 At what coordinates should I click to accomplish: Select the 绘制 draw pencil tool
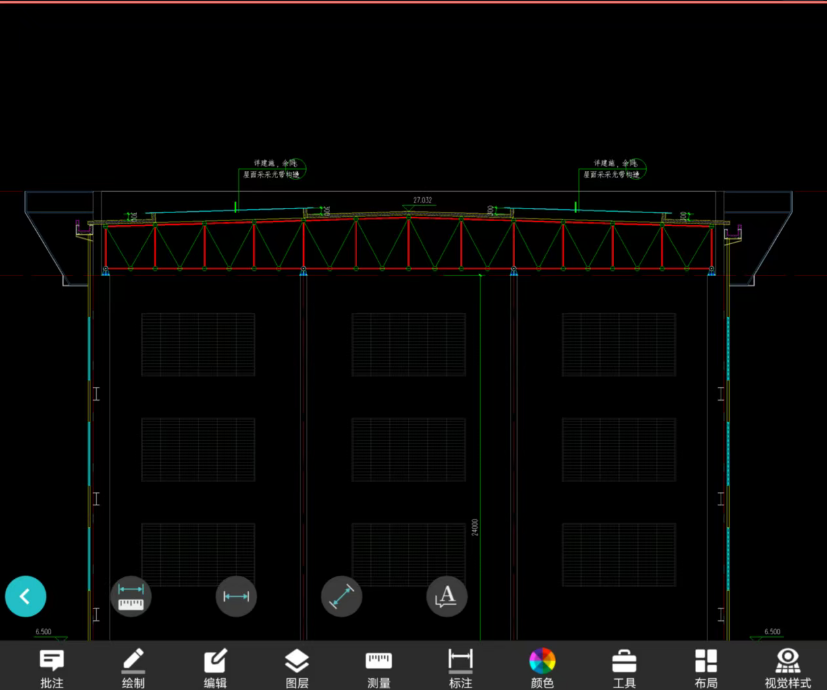click(x=133, y=667)
